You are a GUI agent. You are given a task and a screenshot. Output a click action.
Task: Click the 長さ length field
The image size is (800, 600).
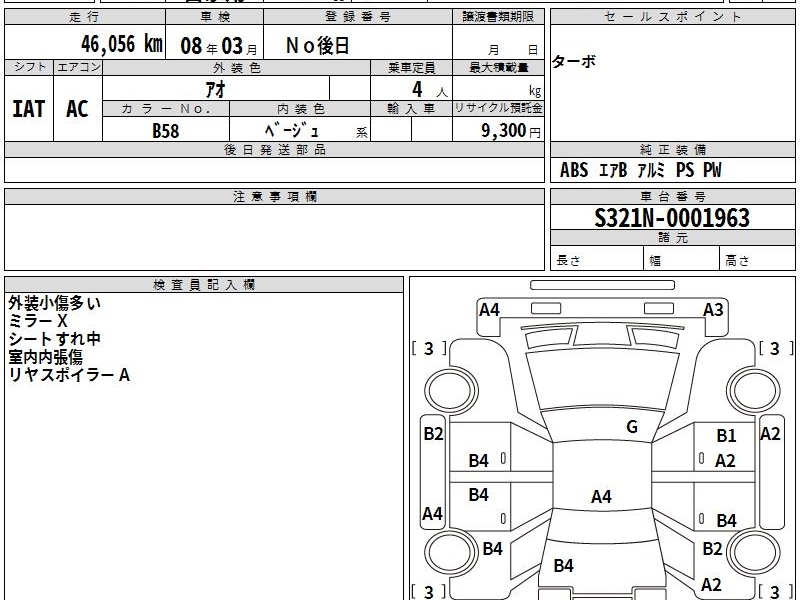click(x=597, y=260)
